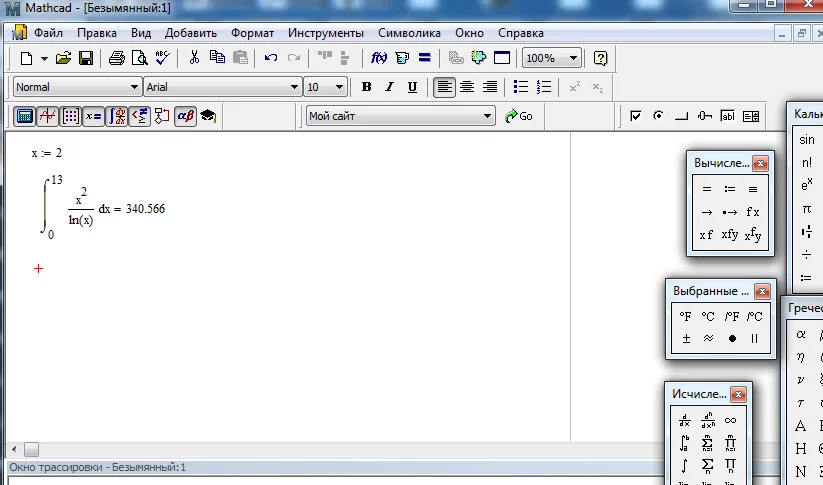
Task: Open the Инструменты menu
Action: pos(325,33)
